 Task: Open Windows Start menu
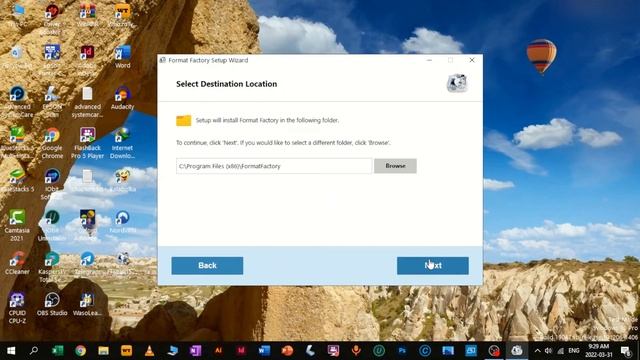click(11, 351)
